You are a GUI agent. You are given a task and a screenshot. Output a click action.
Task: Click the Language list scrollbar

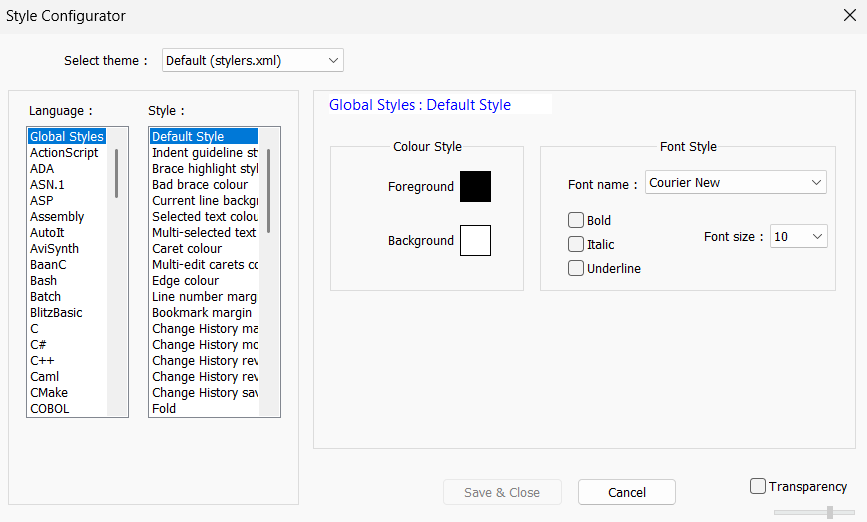[x=117, y=173]
